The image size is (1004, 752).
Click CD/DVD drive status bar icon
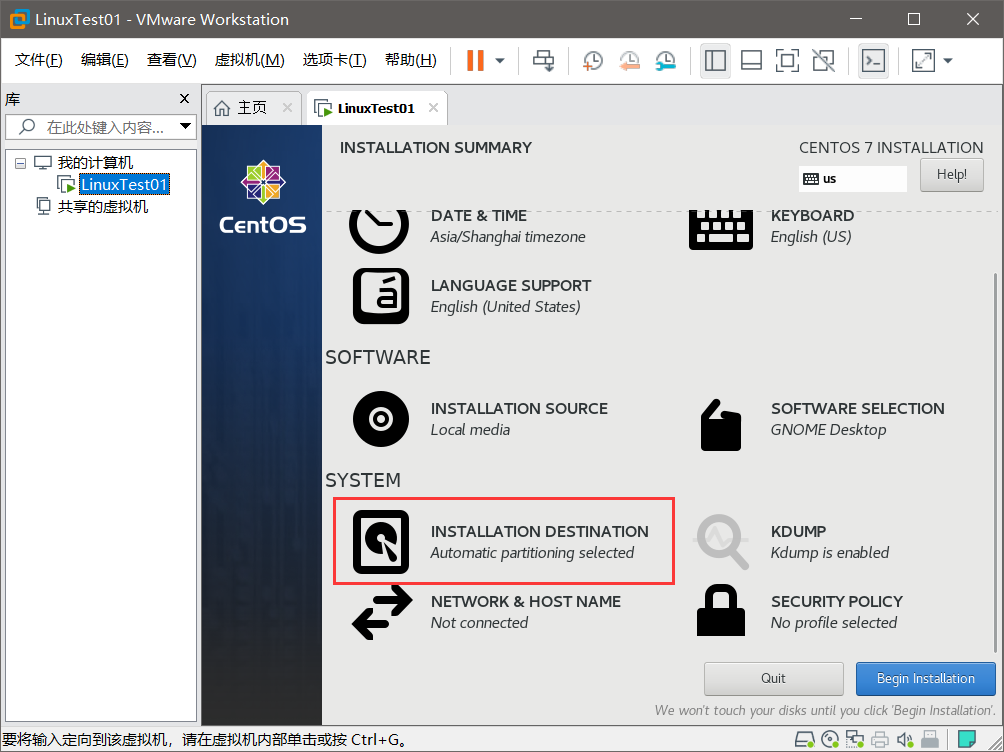pos(830,740)
